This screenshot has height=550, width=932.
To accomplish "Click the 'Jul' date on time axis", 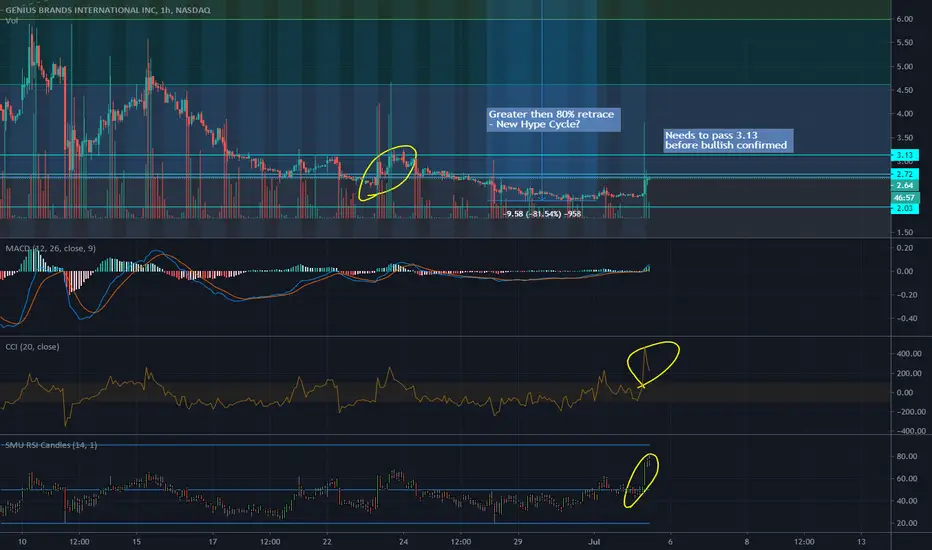I will pos(594,542).
